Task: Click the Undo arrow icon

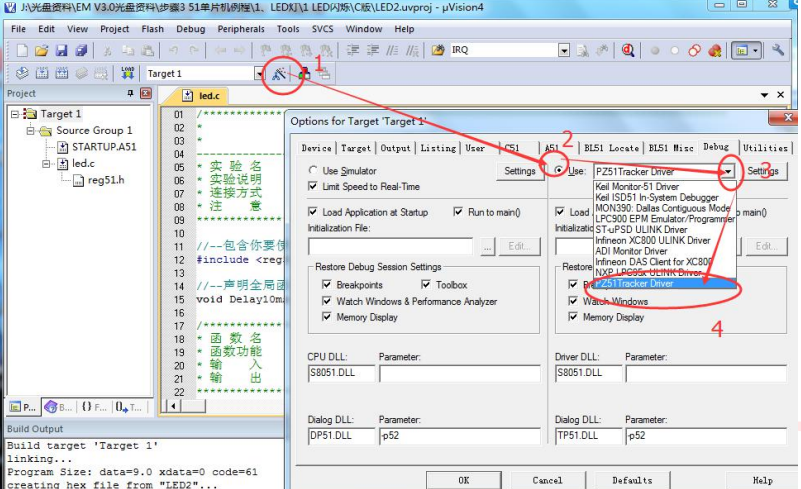Action: 174,50
